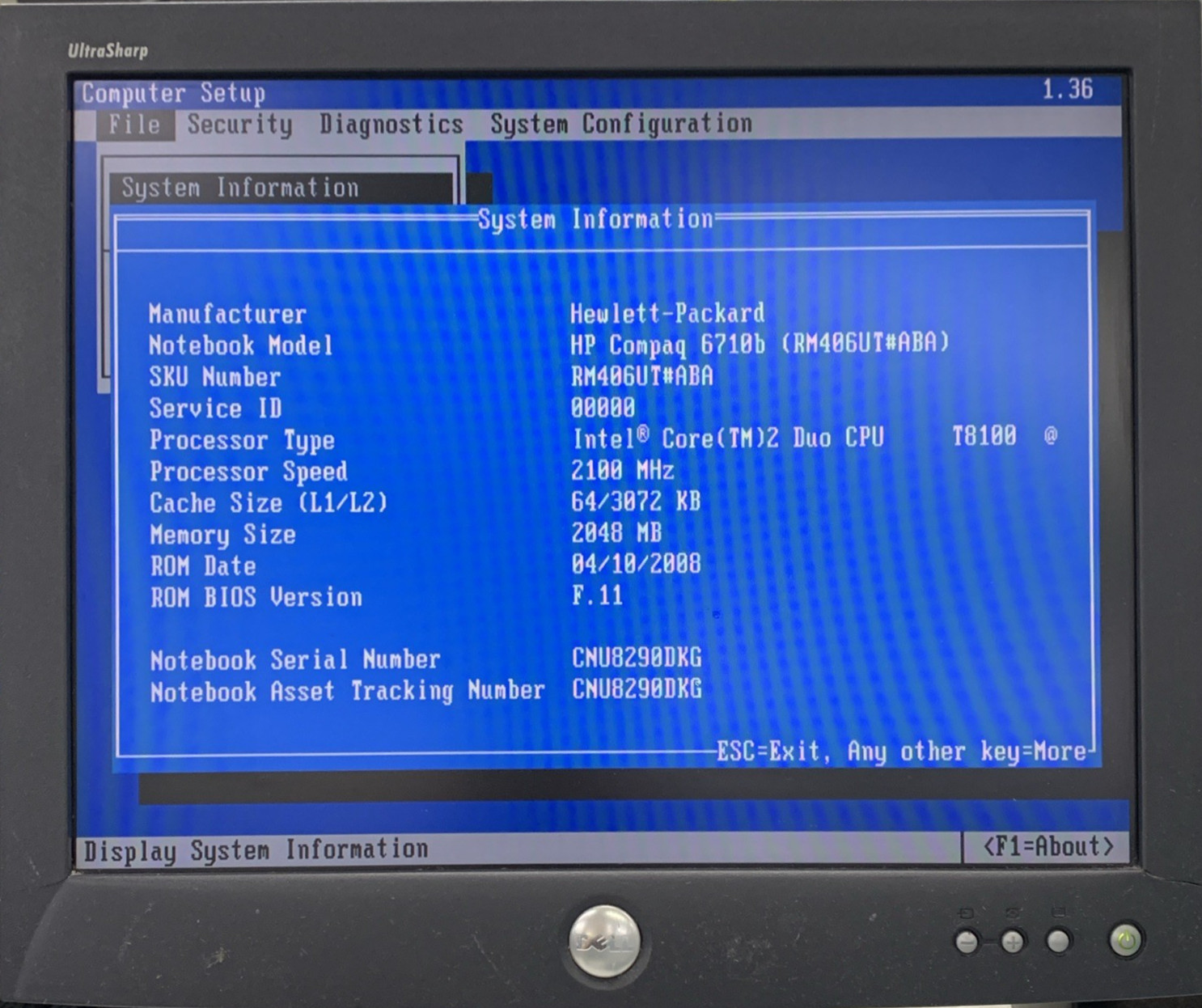Click the Notebook Model label
Viewport: 1202px width, 1008px height.
[240, 345]
